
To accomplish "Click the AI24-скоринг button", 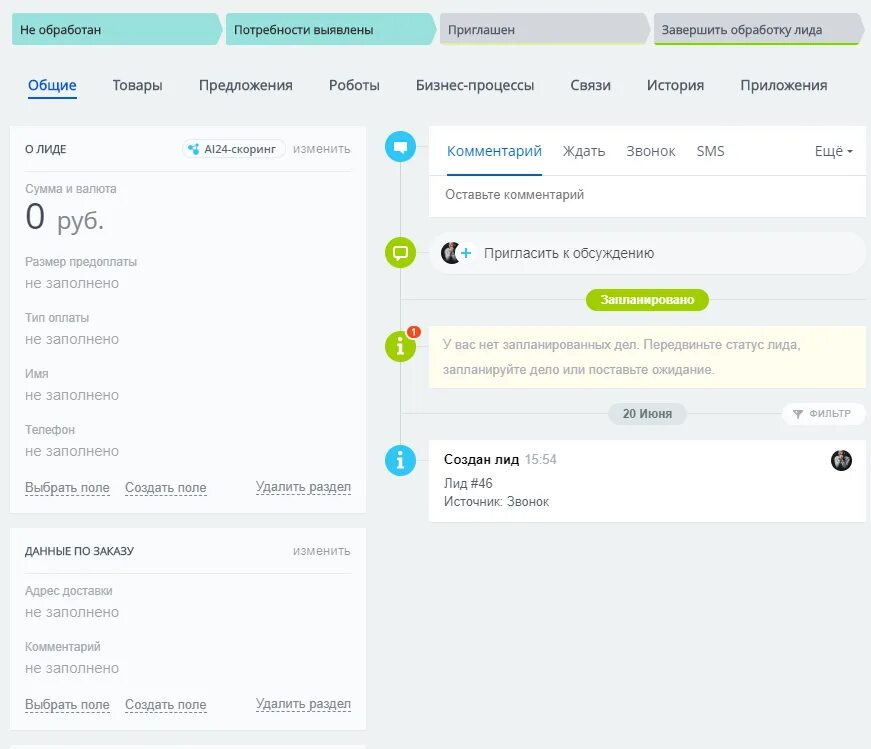I will tap(233, 149).
